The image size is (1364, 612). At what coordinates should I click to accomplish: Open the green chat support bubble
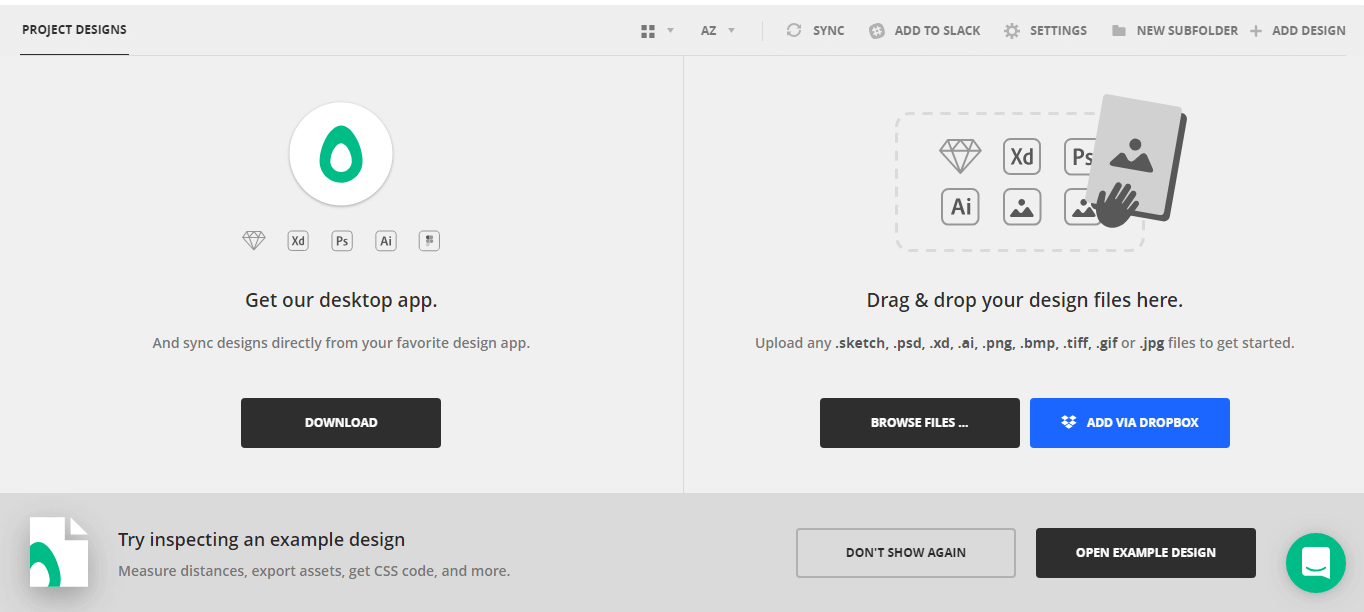click(x=1315, y=563)
